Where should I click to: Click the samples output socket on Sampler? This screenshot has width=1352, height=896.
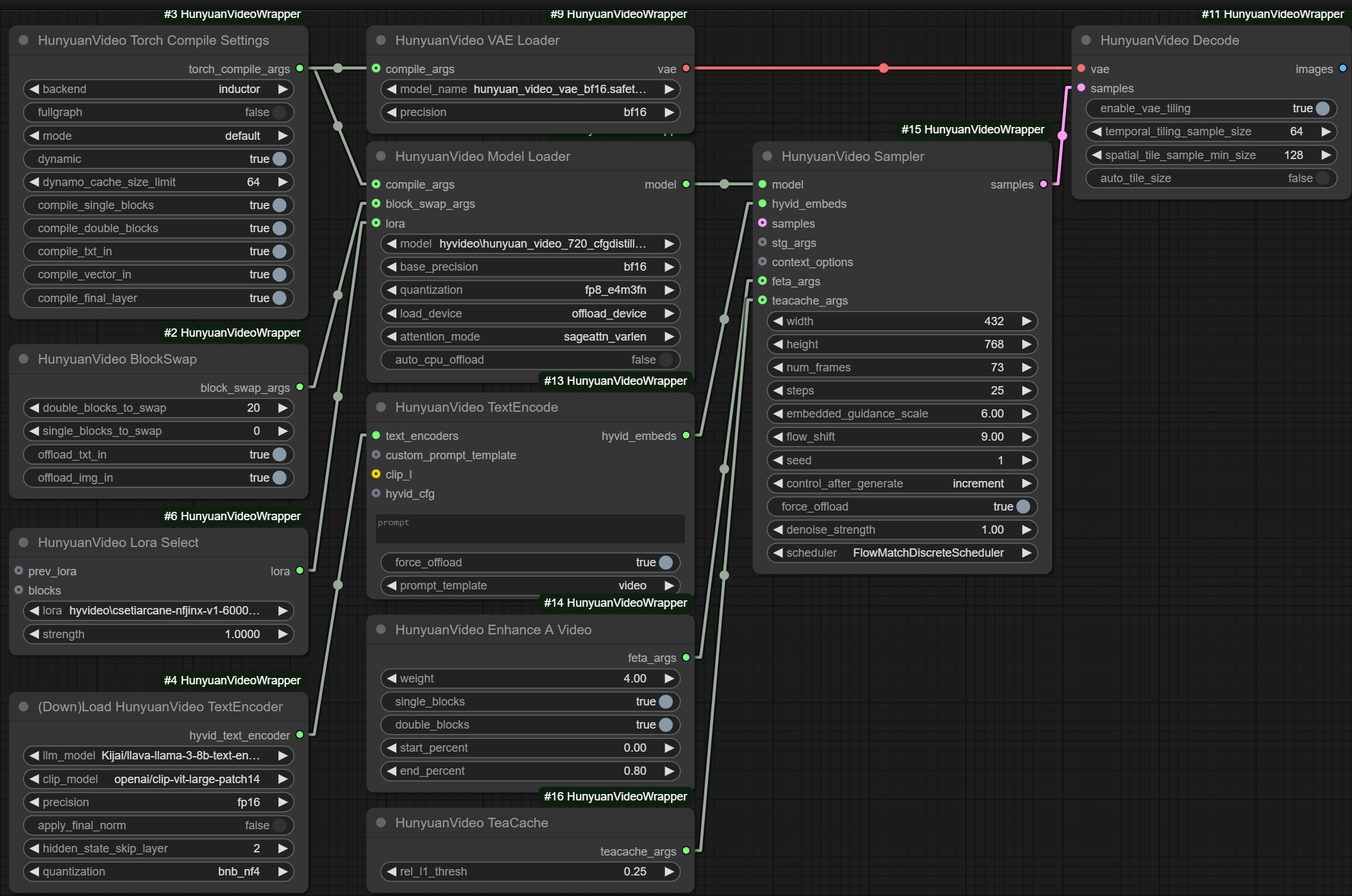click(x=1044, y=184)
